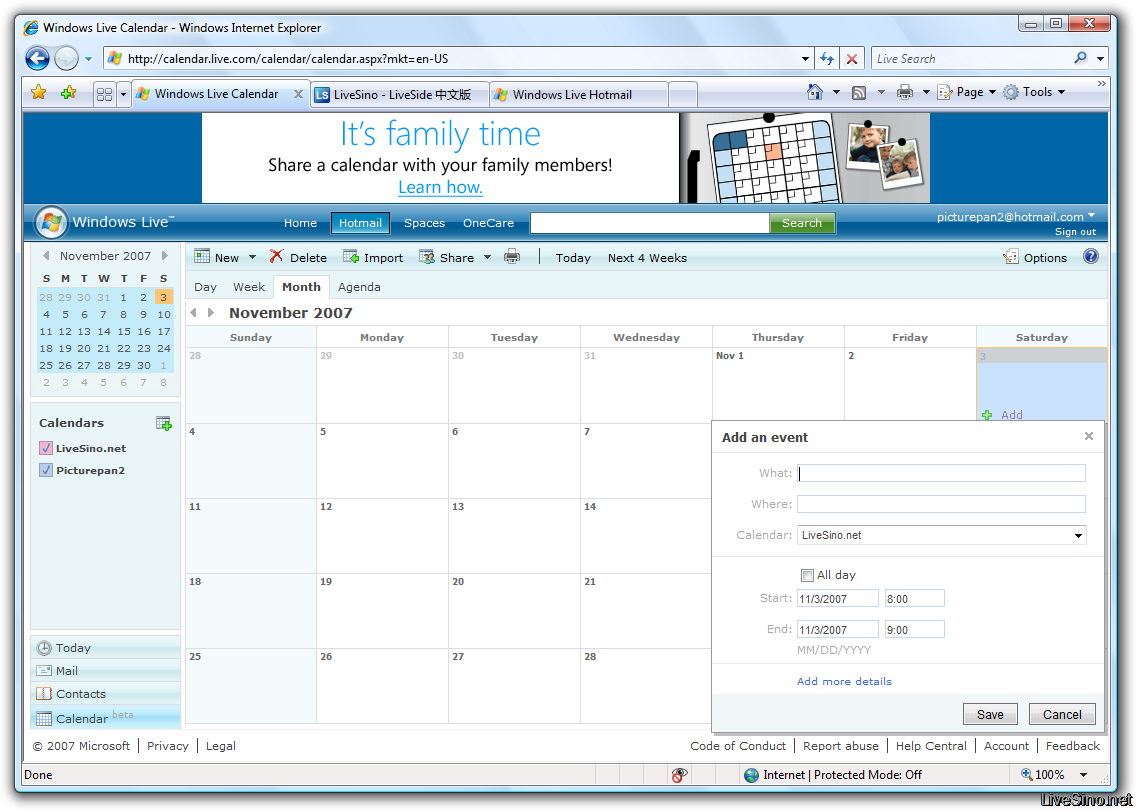The width and height of the screenshot is (1136, 811).
Task: Switch to Windows Live Hotmail browser tab
Action: point(578,95)
